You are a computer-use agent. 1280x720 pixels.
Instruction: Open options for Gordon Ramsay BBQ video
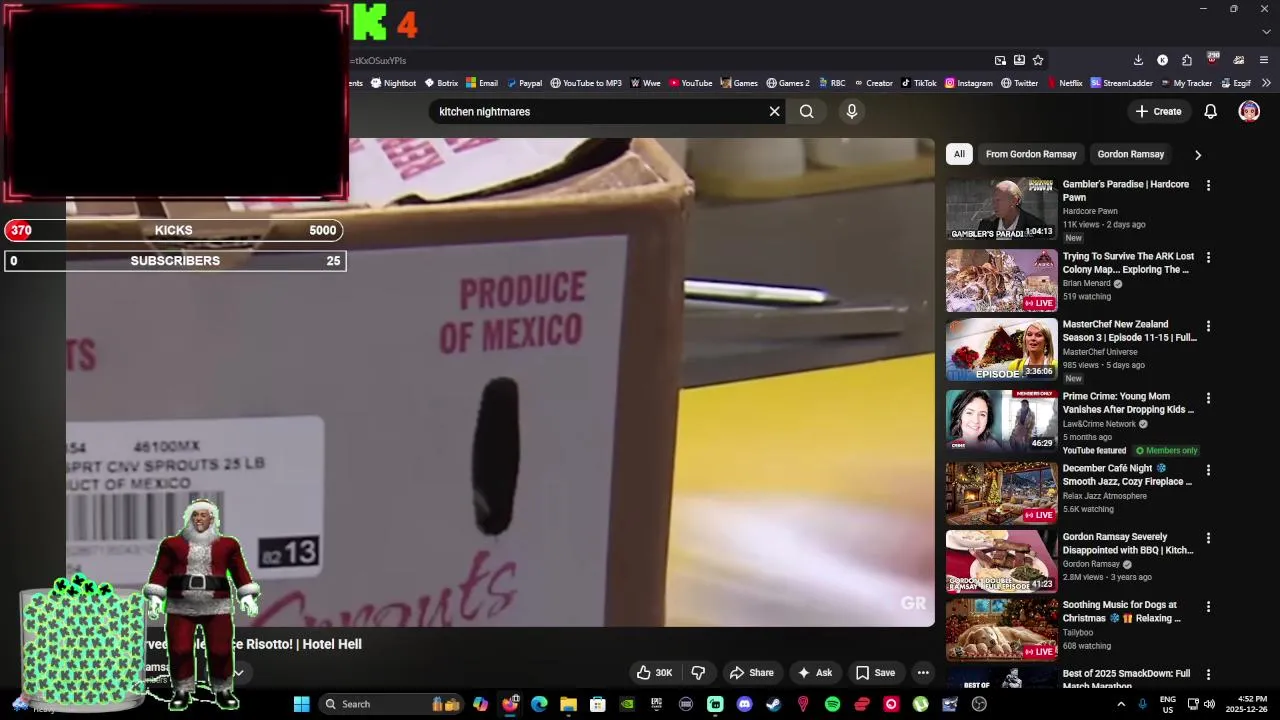1208,538
